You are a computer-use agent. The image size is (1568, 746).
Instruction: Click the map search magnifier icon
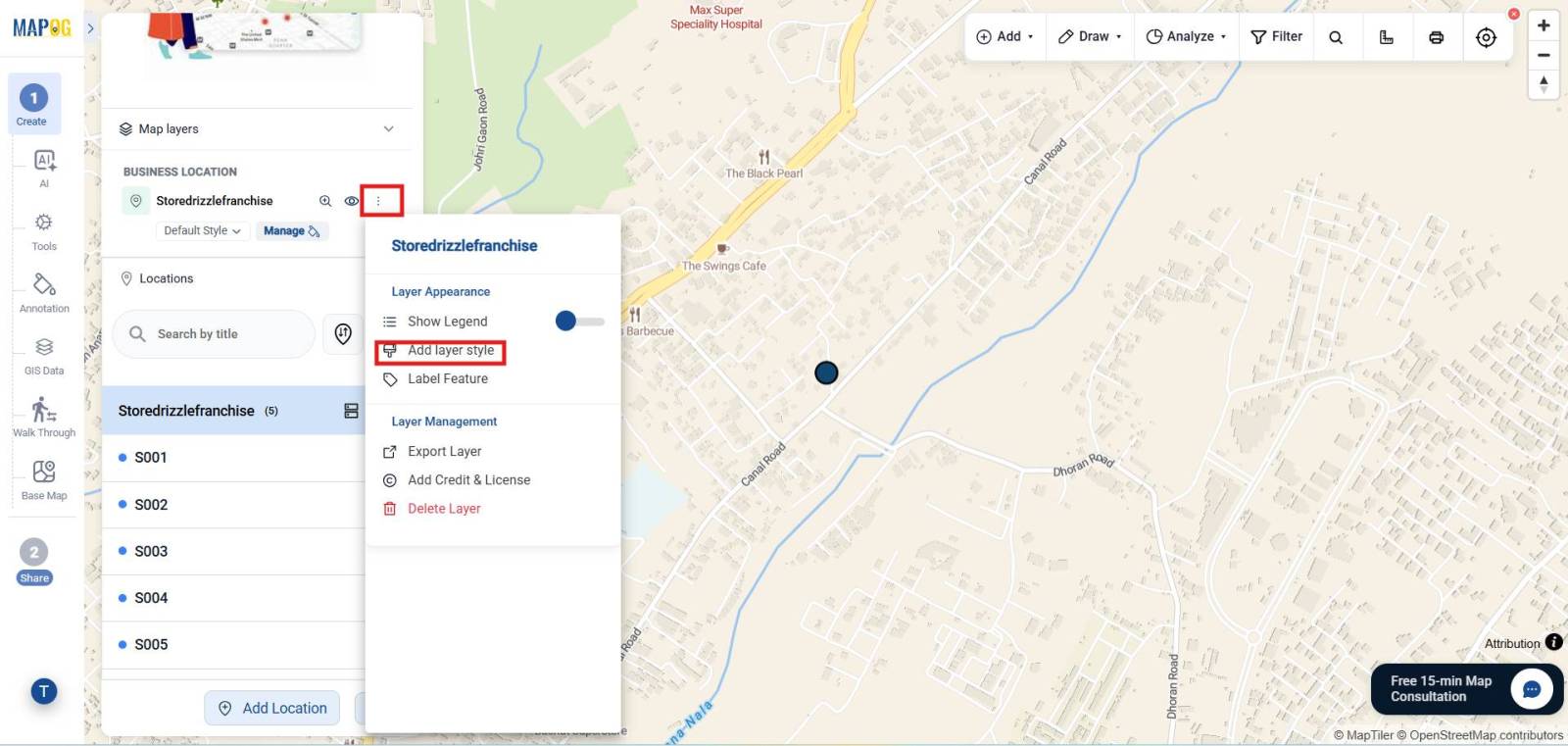[1336, 37]
